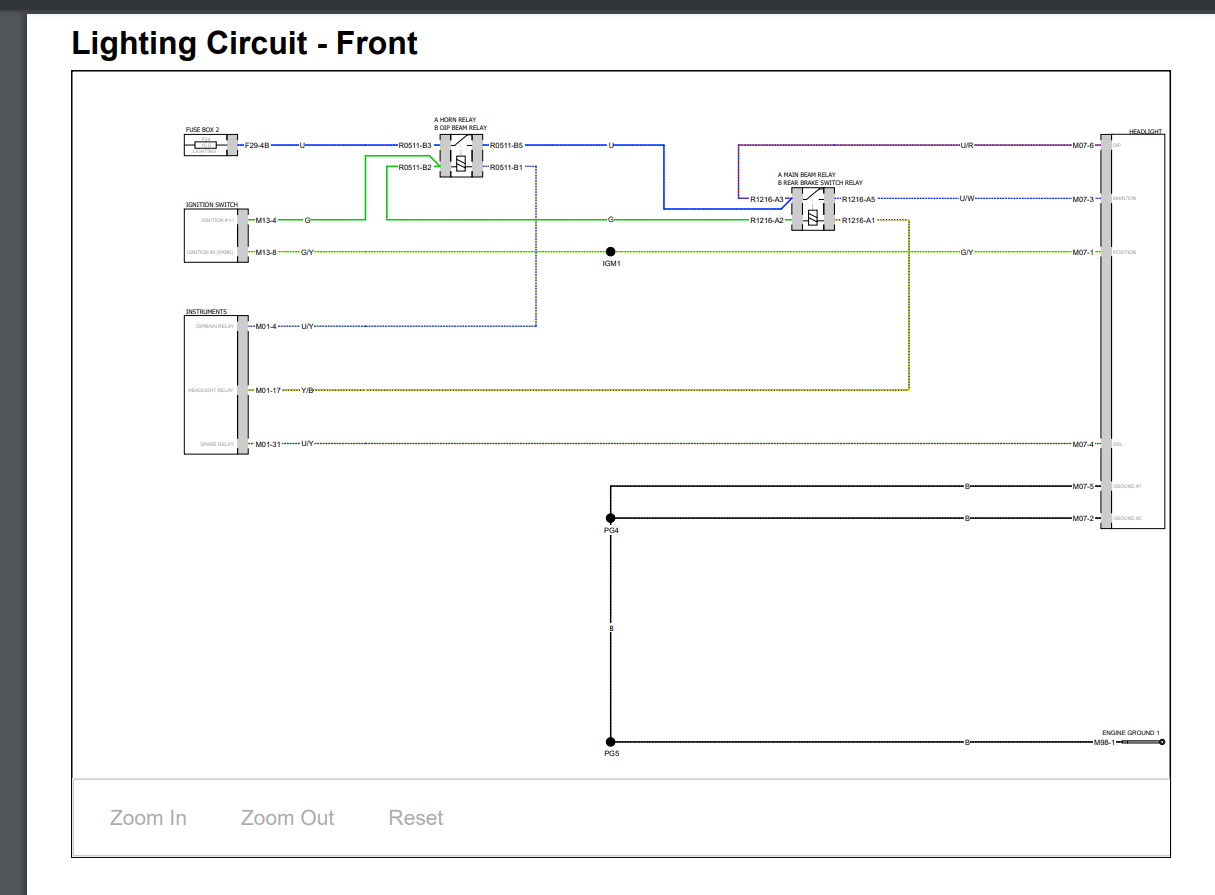Click the IGM1 splice node dot

point(610,252)
